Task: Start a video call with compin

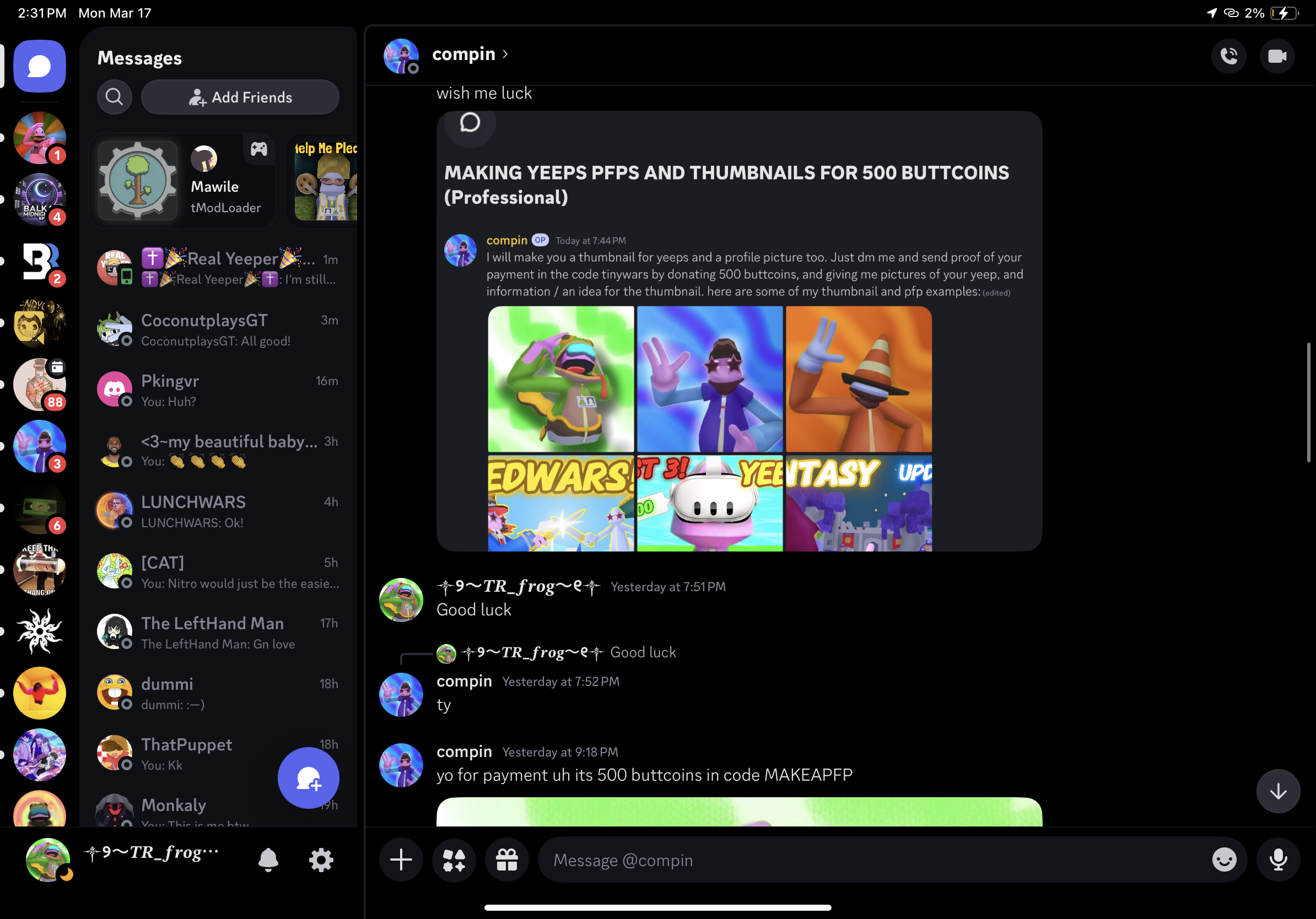Action: coord(1277,56)
